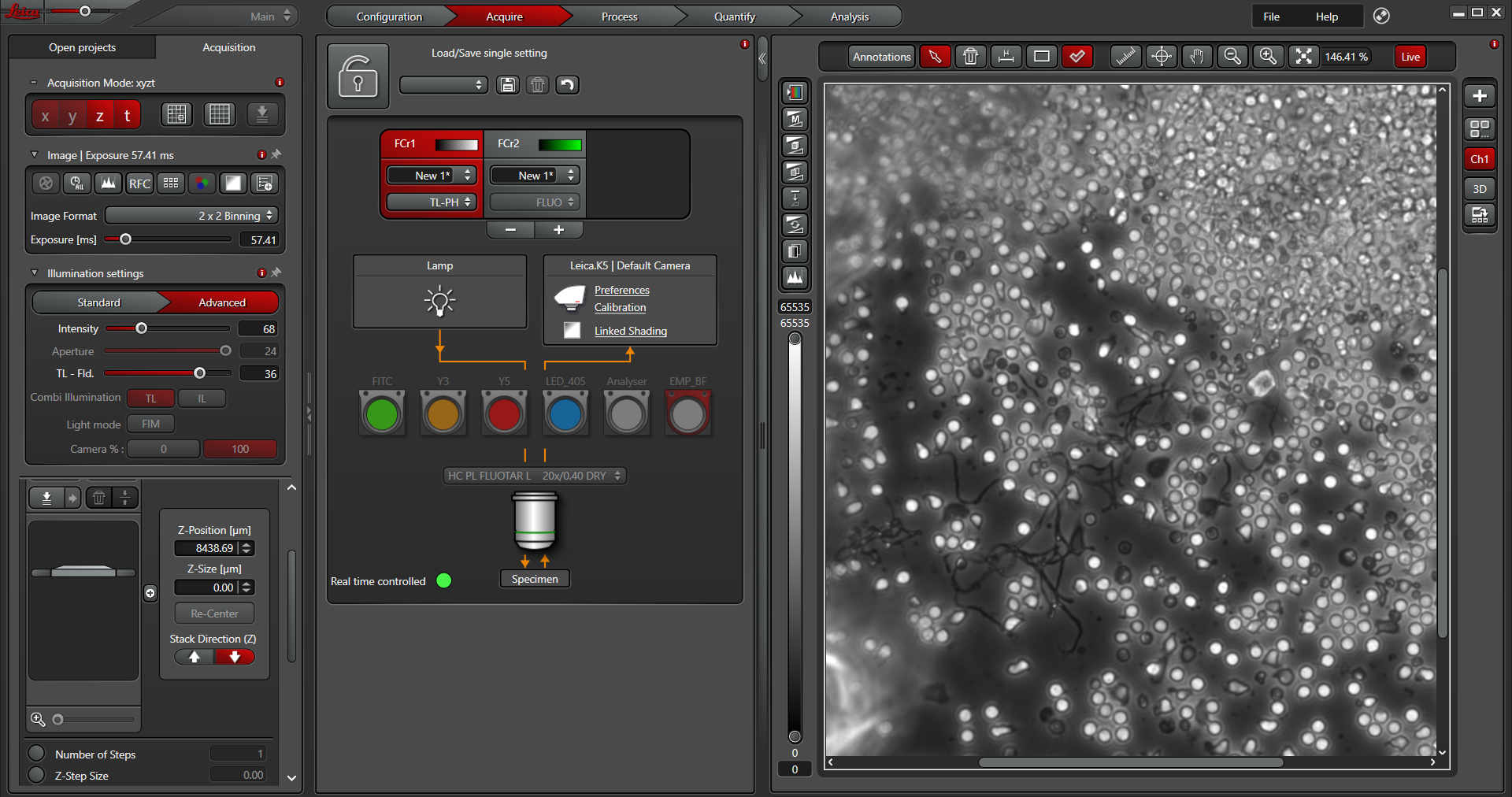Screen dimensions: 1512x797
Task: Open the Open projects tab
Action: (x=82, y=47)
